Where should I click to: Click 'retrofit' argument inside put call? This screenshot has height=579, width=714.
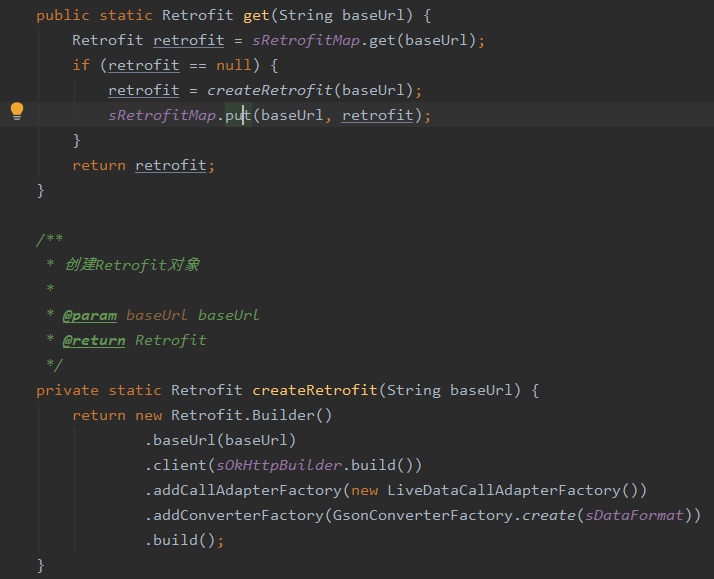377,116
